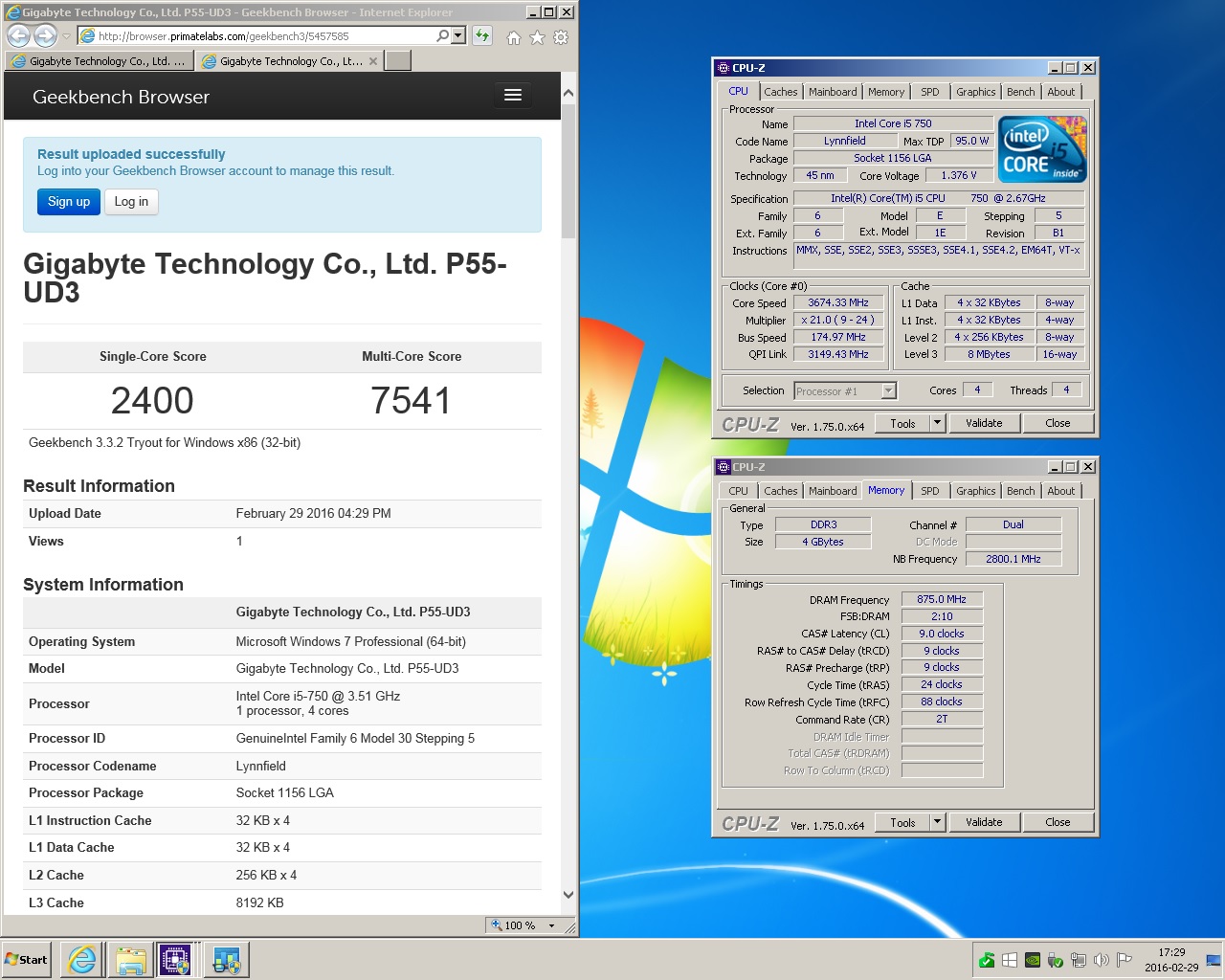The height and width of the screenshot is (980, 1225).
Task: Click the Geekbench Browser title link
Action: (x=121, y=97)
